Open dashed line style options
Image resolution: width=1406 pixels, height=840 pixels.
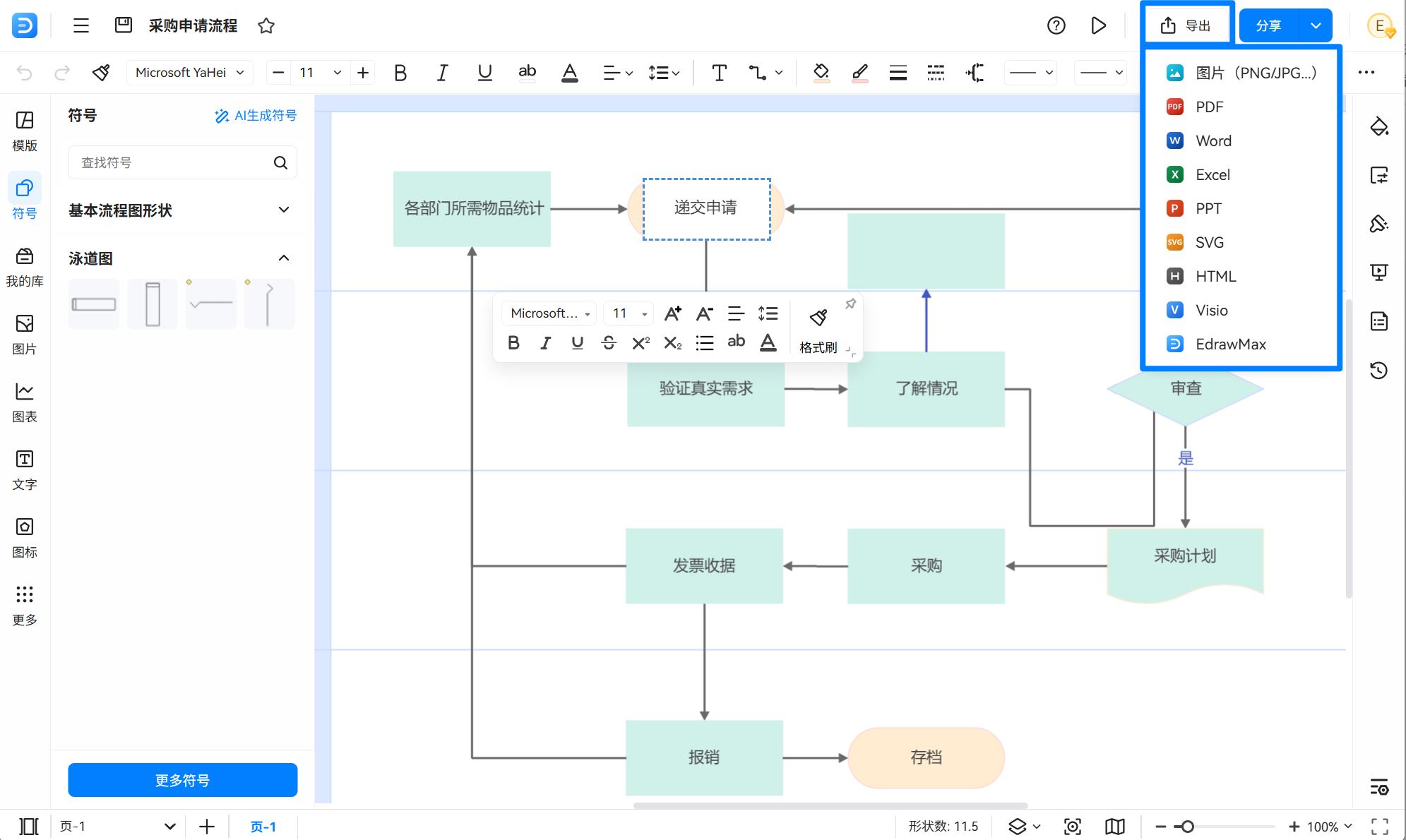936,73
